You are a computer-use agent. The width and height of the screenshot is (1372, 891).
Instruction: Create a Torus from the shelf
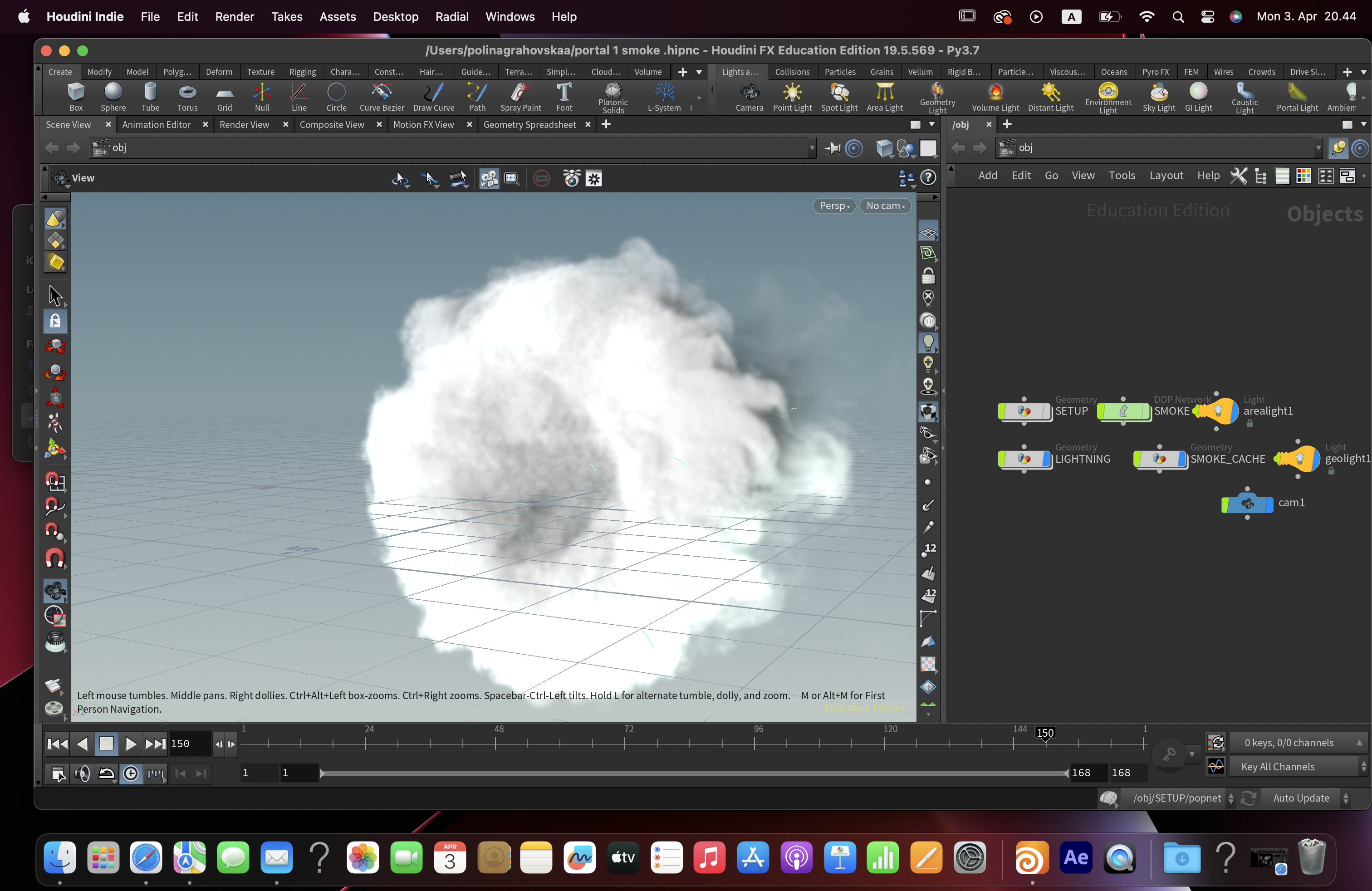pyautogui.click(x=187, y=97)
